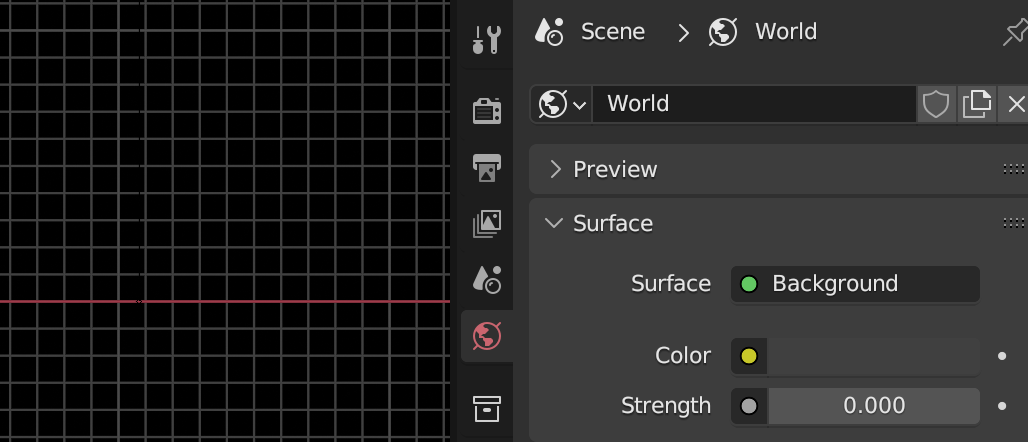Toggle fake user shield for World
Viewport: 1028px width, 442px height.
tap(936, 104)
